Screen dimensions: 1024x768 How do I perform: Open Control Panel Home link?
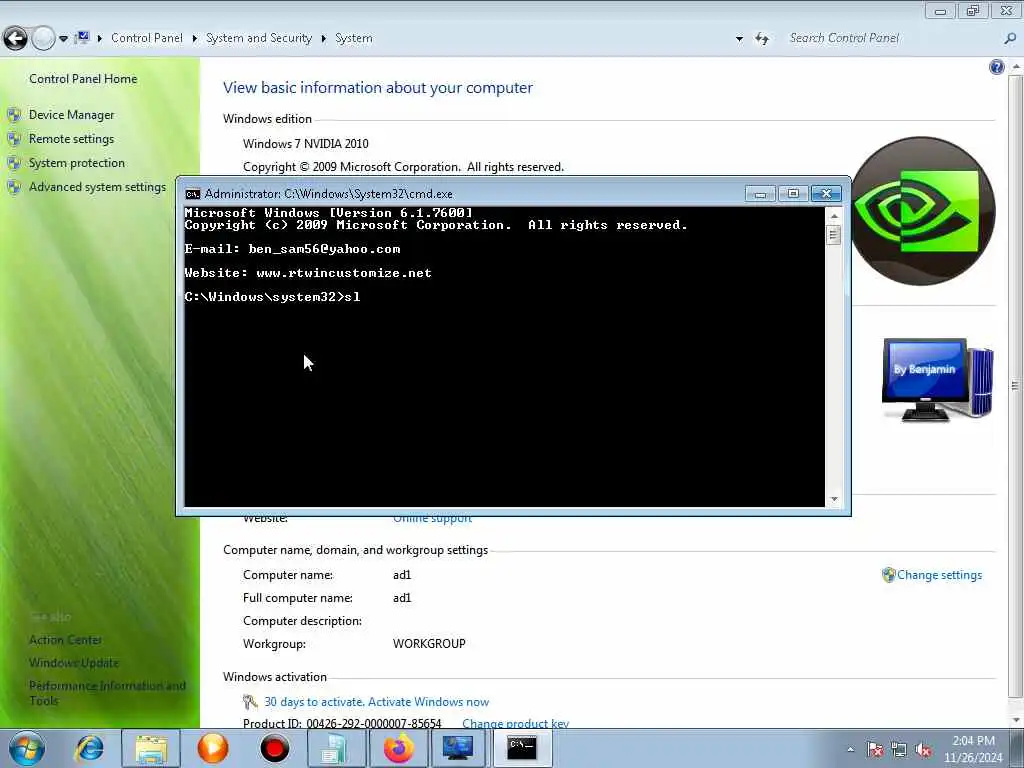point(83,79)
